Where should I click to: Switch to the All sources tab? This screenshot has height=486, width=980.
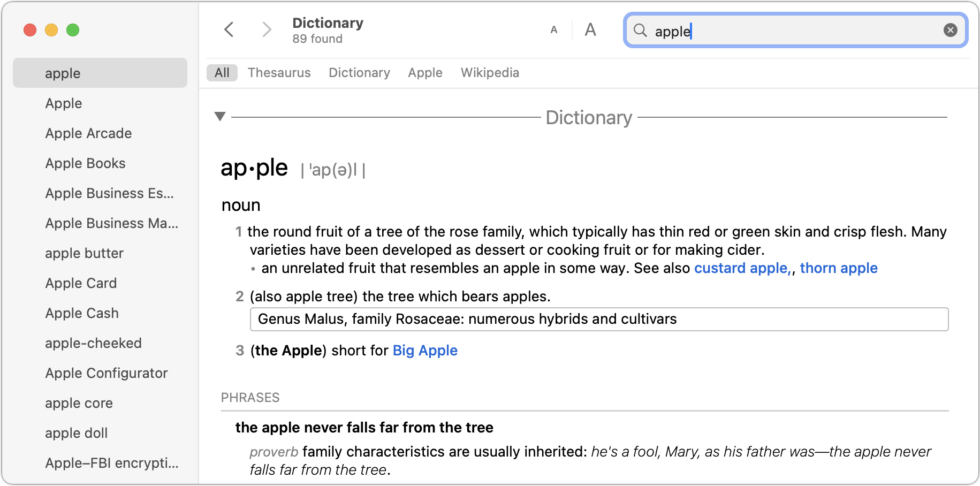[222, 73]
